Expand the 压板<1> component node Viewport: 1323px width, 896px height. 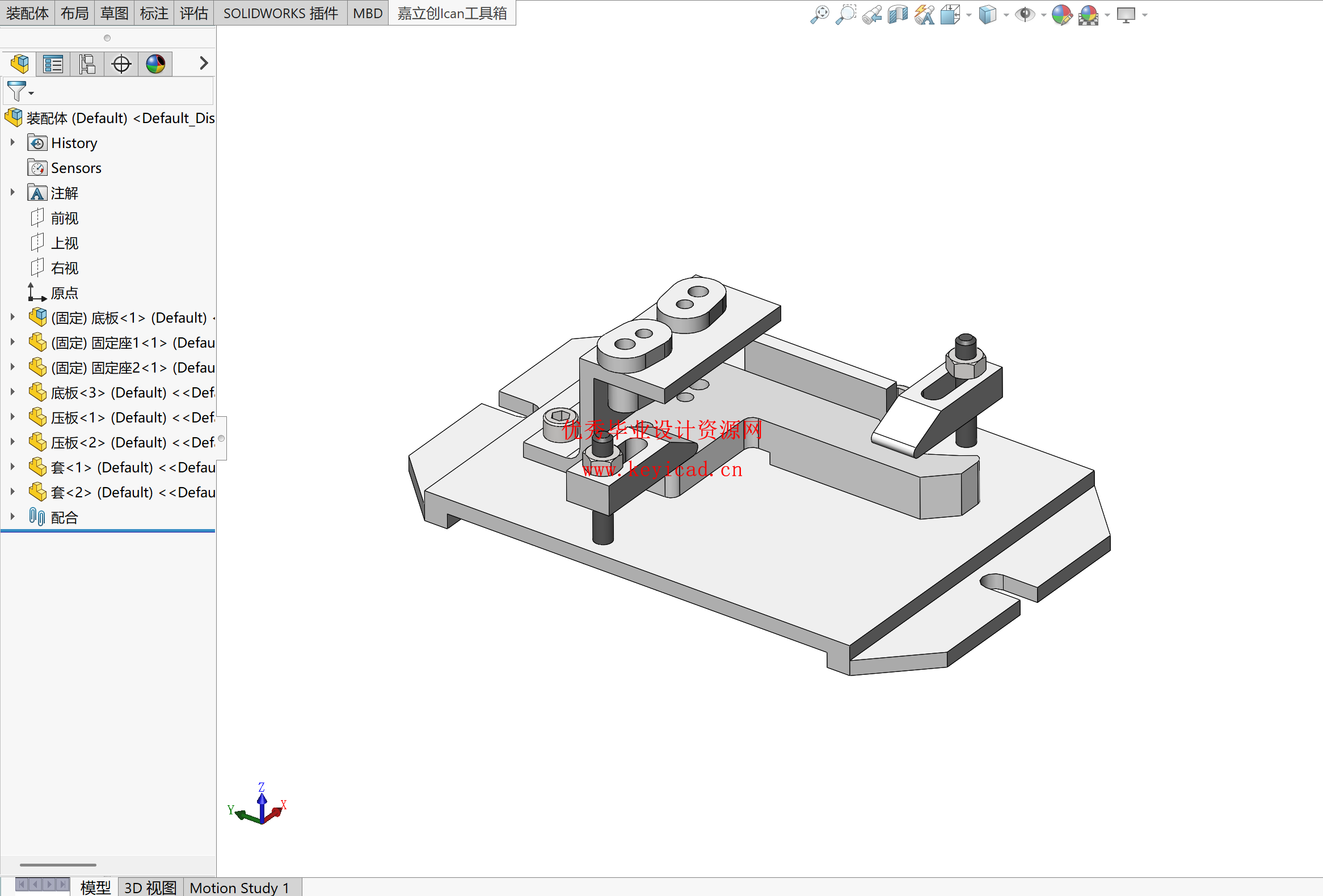tap(12, 417)
